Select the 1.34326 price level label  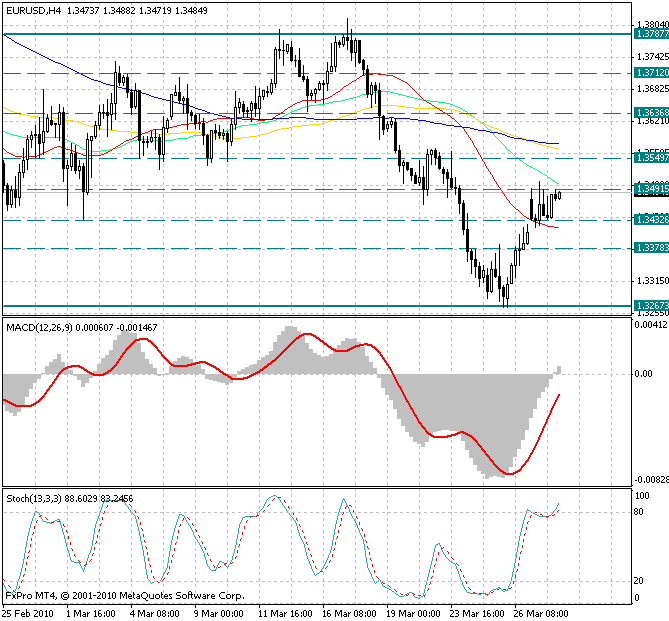coord(652,219)
